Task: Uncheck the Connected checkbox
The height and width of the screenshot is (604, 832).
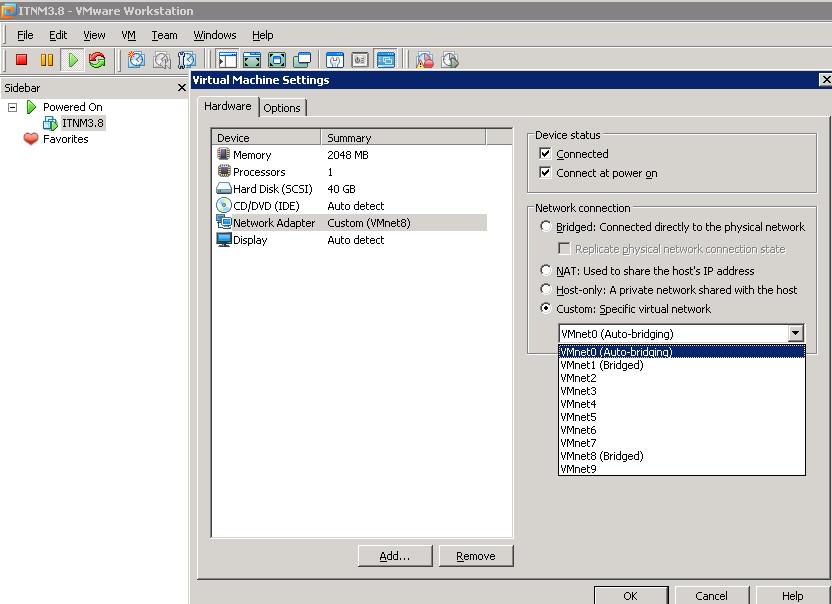Action: [545, 154]
